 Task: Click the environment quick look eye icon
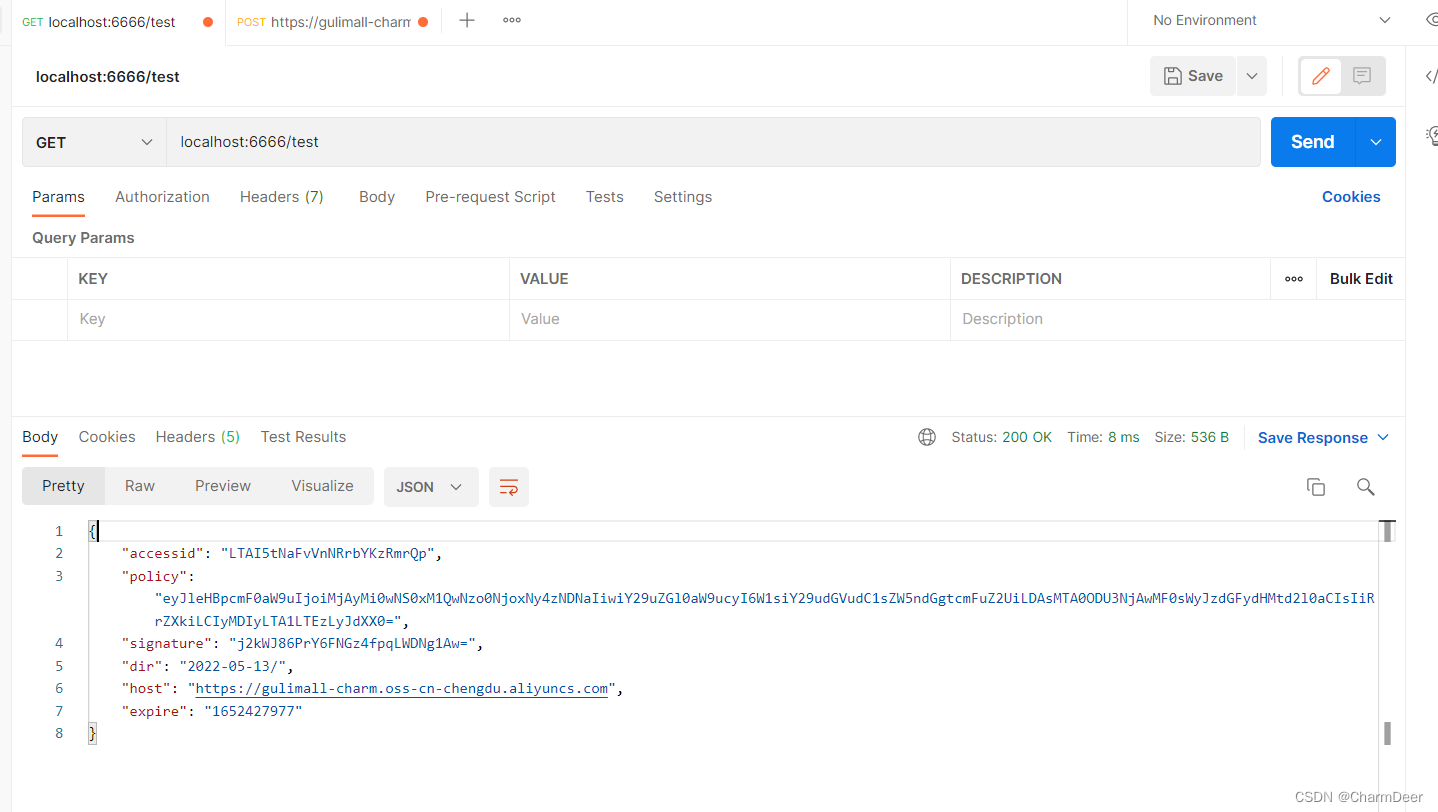[x=1431, y=20]
